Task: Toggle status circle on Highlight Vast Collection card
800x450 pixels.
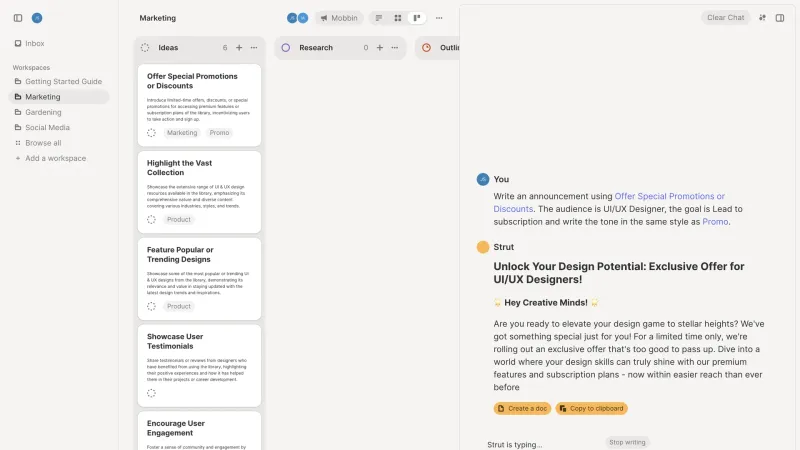Action: [151, 219]
